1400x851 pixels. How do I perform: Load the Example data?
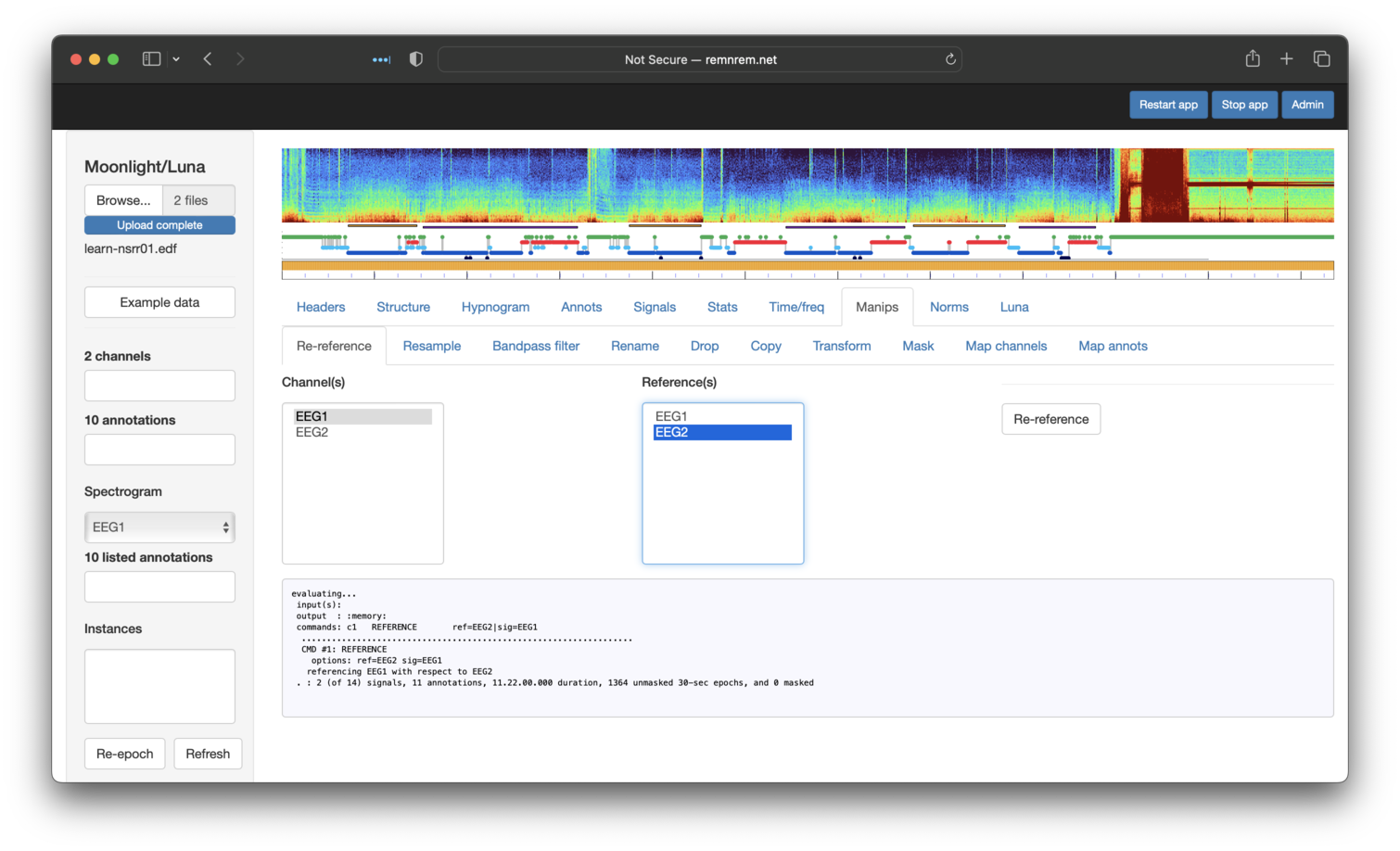[x=159, y=302]
